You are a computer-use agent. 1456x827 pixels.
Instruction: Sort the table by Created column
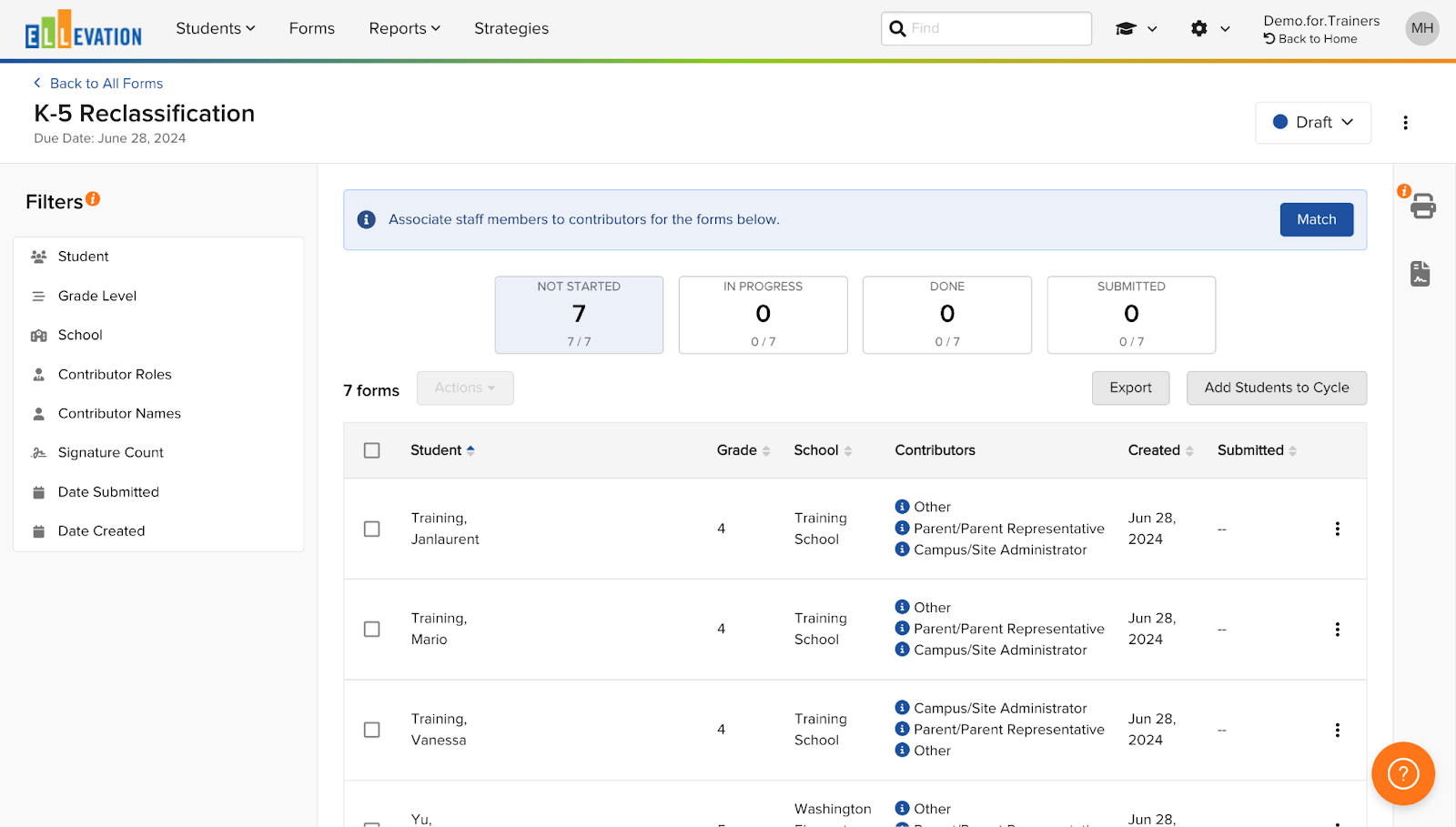1160,450
